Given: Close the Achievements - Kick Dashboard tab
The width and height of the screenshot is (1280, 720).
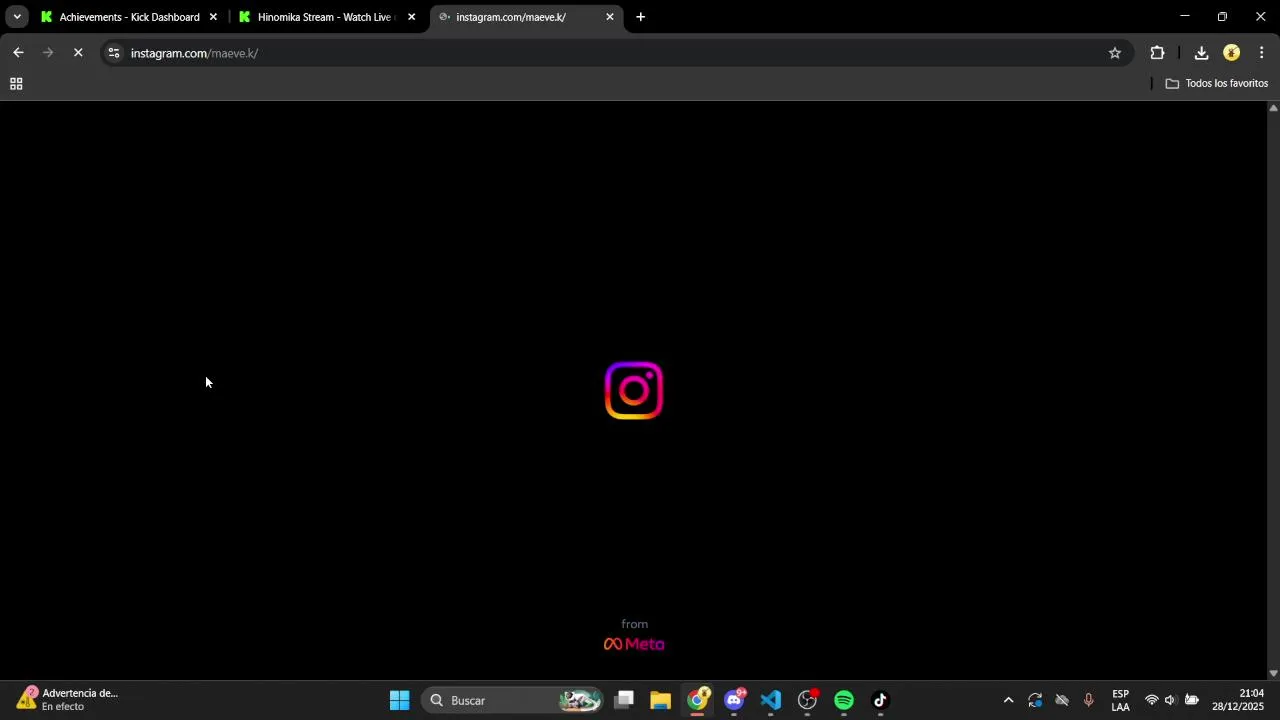Looking at the screenshot, I should point(213,17).
